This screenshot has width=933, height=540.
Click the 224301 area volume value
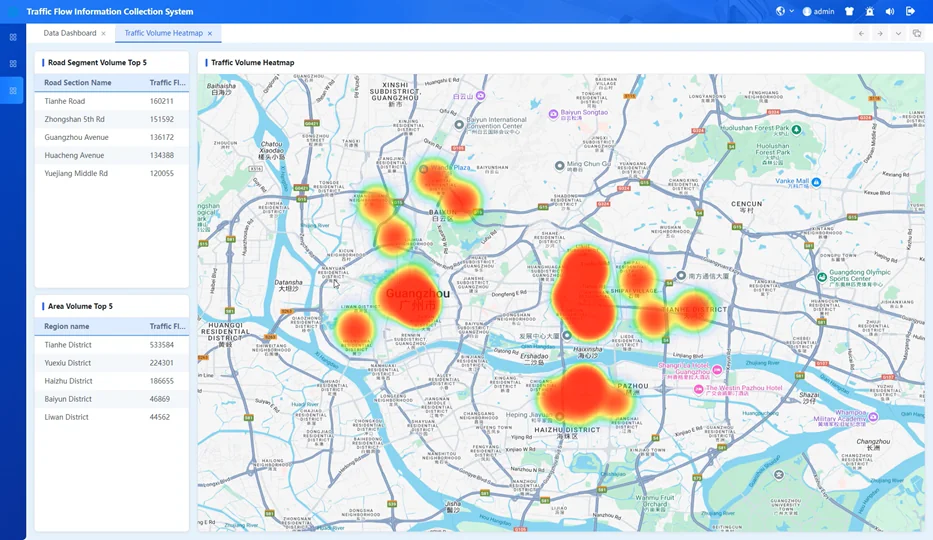162,363
